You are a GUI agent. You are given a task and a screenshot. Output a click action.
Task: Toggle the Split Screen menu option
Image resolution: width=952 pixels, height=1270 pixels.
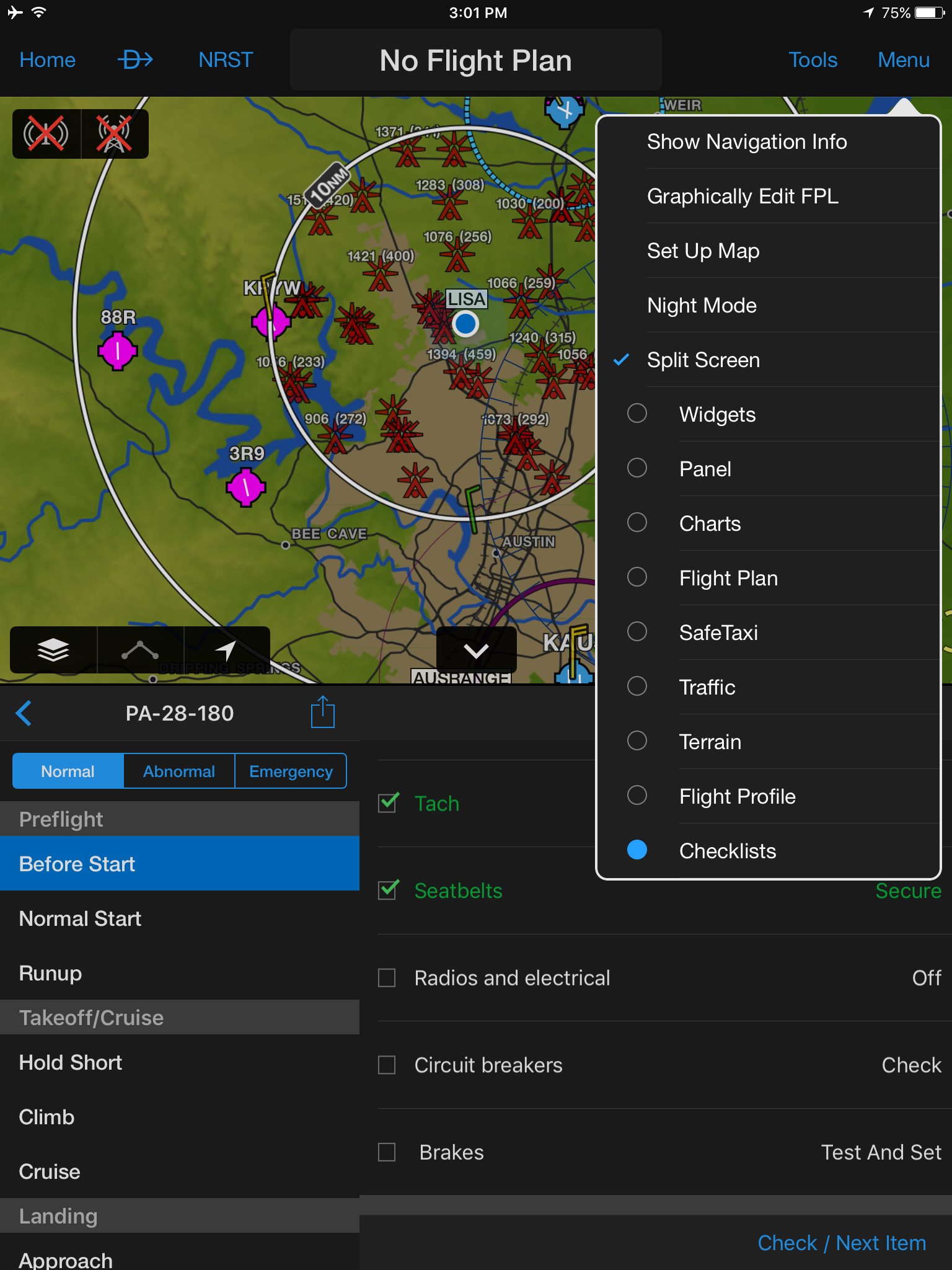[x=703, y=360]
